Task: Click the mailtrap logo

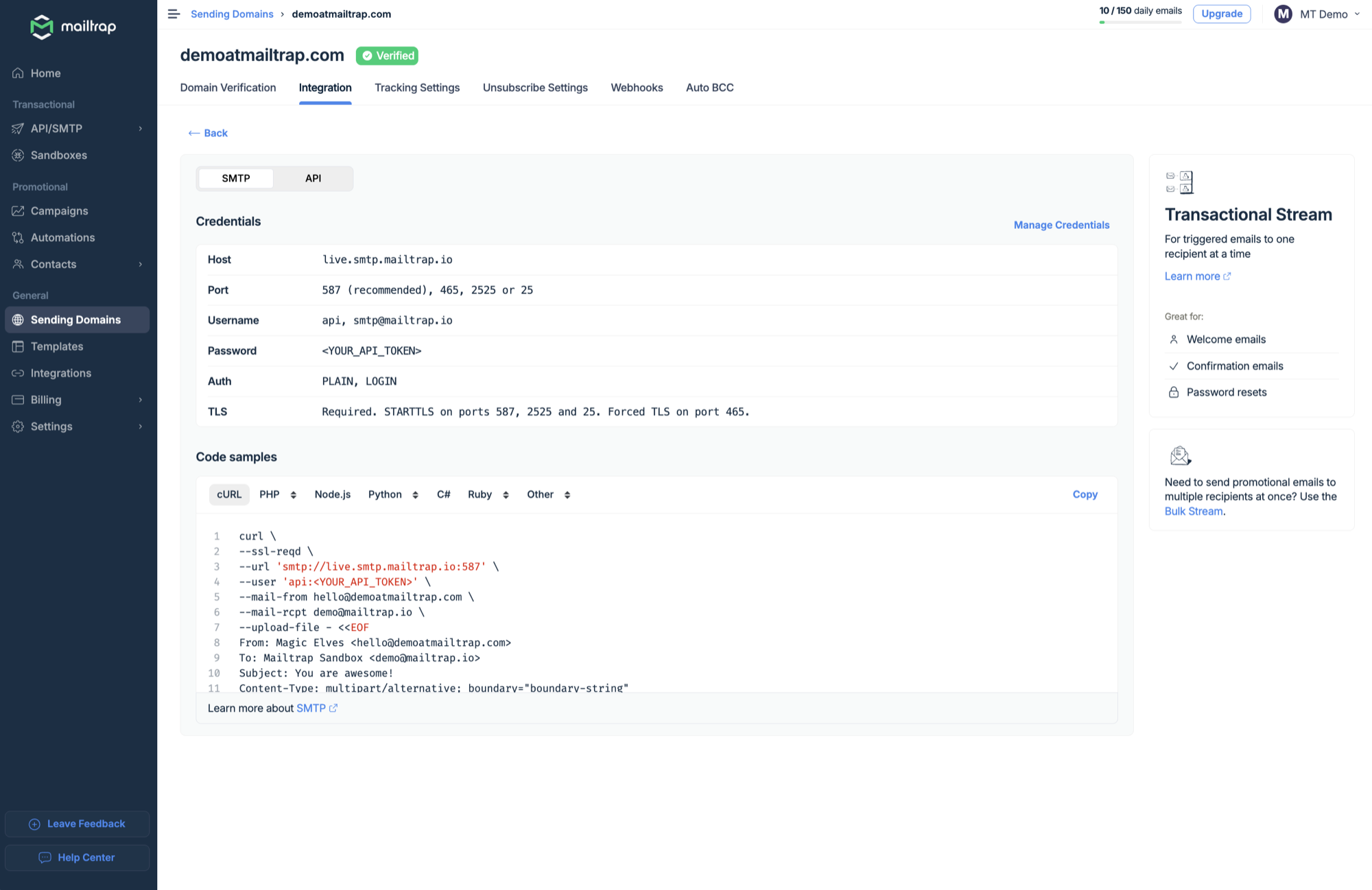Action: (x=73, y=27)
